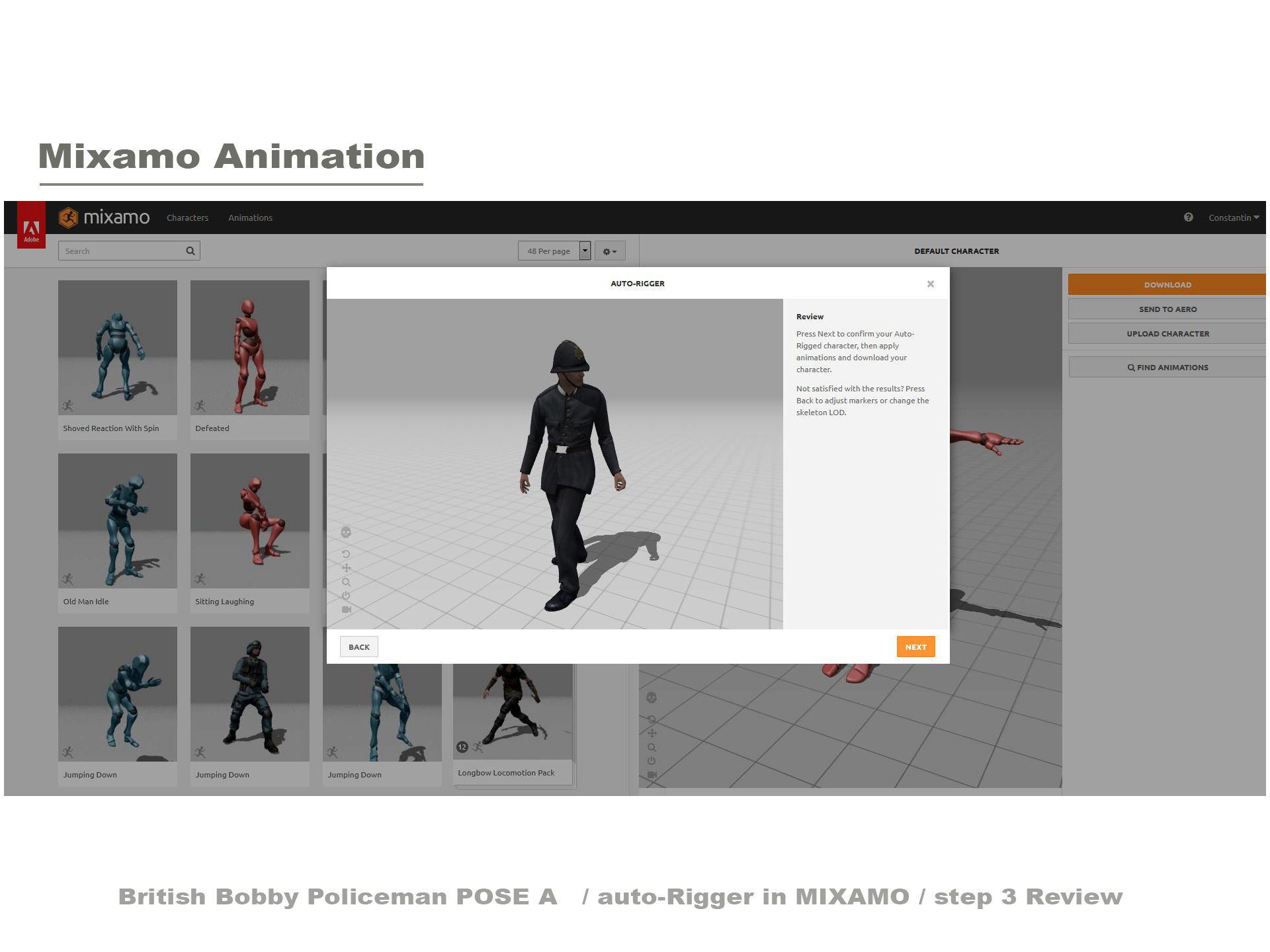Viewport: 1270px width, 952px height.
Task: Toggle skeleton view skull icon in Auto-Rigger viewport
Action: tap(346, 532)
